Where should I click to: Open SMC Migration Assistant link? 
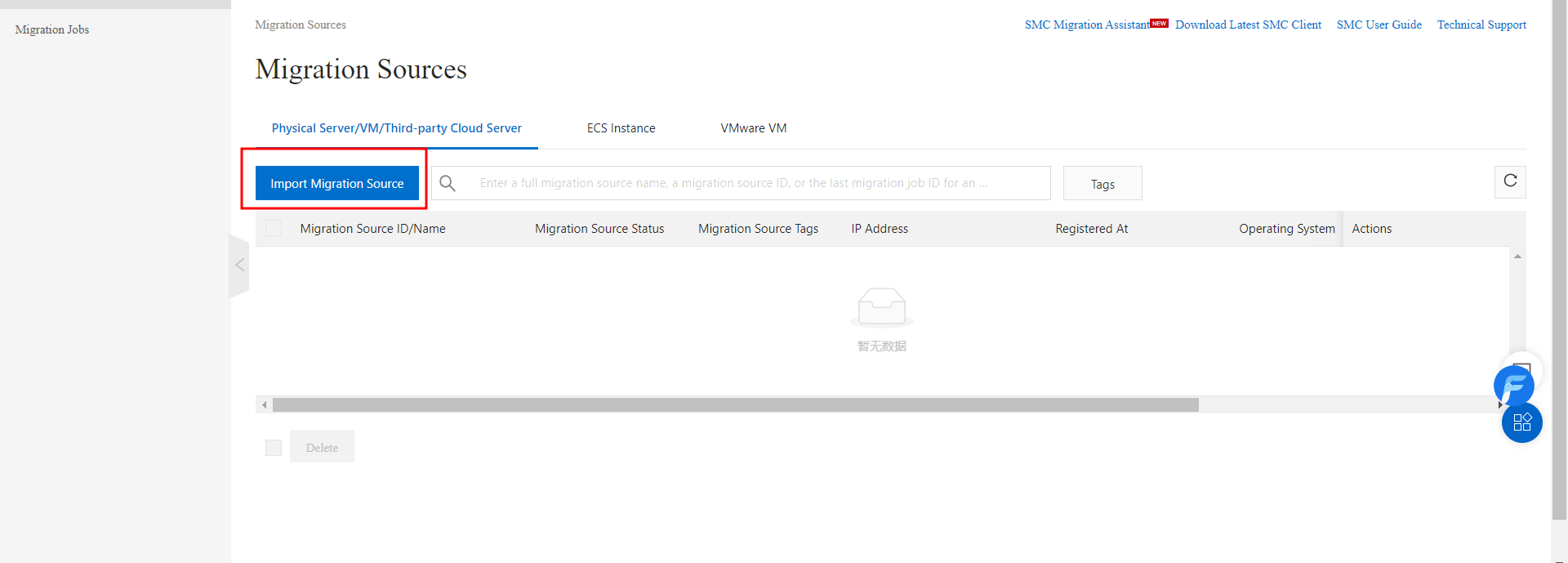coord(1086,25)
